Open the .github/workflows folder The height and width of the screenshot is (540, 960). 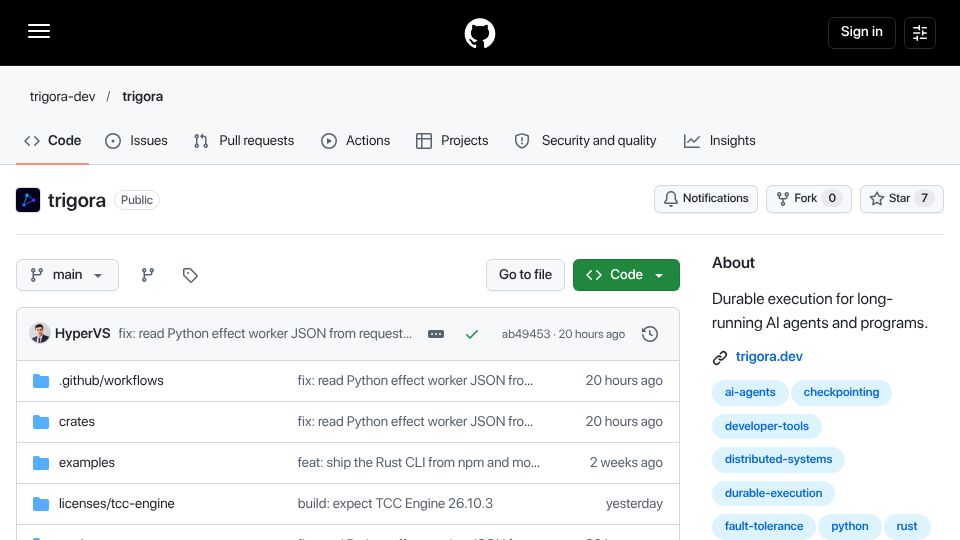click(x=111, y=381)
